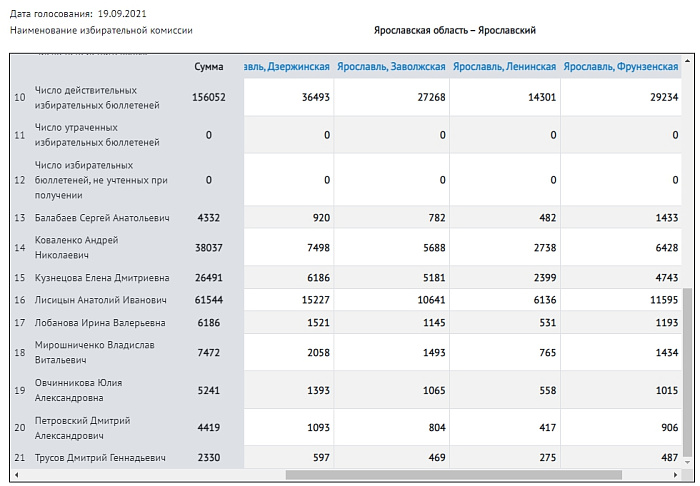The height and width of the screenshot is (486, 700).
Task: Click the Фрунзенская value 906
Action: 670,428
